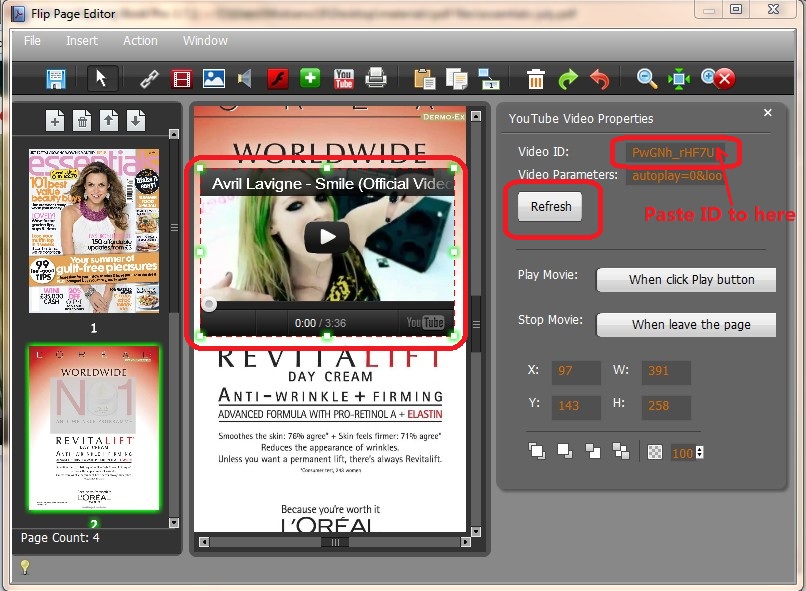Click the W width field
Image resolution: width=806 pixels, height=591 pixels.
pyautogui.click(x=666, y=372)
